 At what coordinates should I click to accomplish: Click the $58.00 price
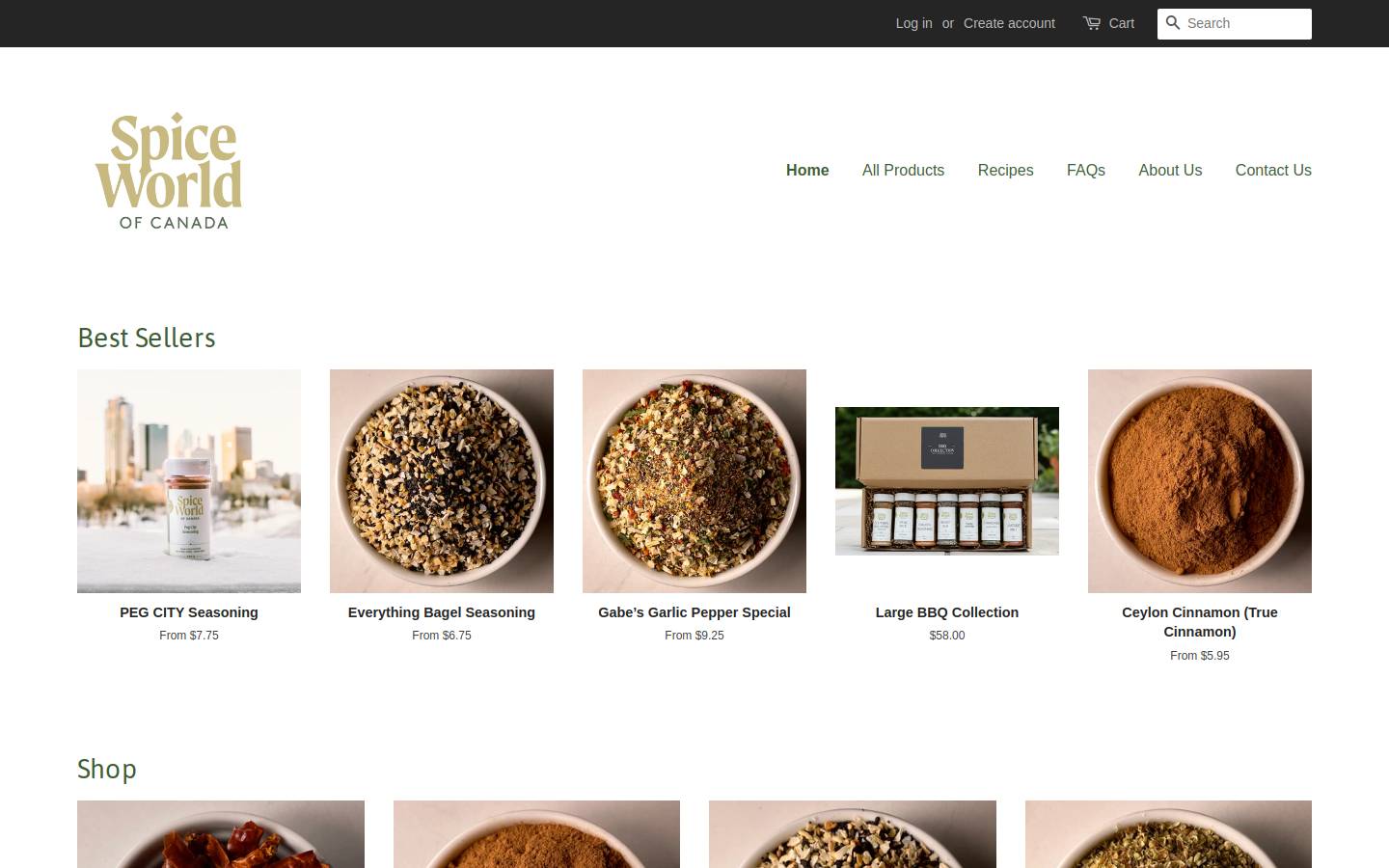(947, 636)
